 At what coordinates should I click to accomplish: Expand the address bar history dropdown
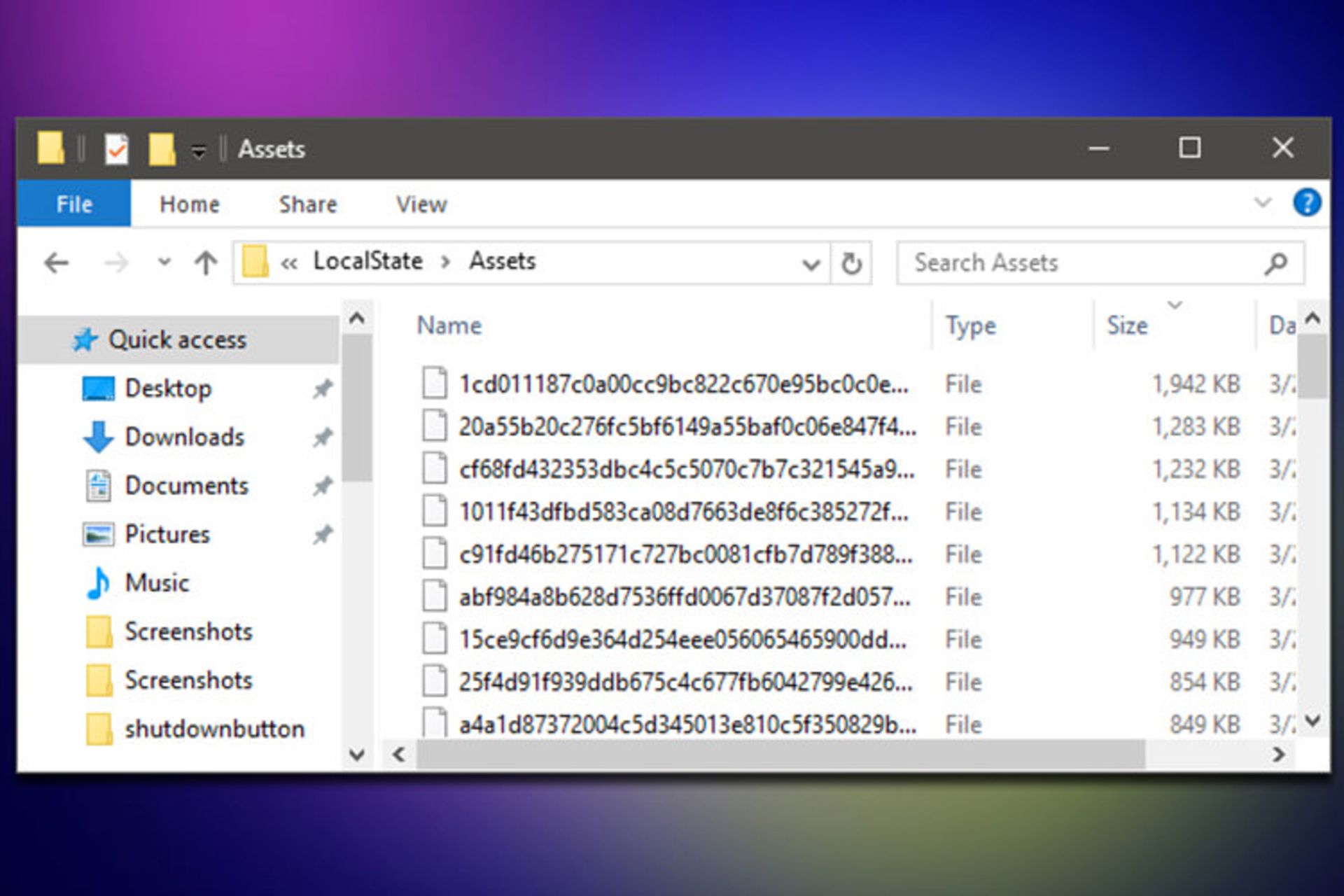(x=811, y=265)
